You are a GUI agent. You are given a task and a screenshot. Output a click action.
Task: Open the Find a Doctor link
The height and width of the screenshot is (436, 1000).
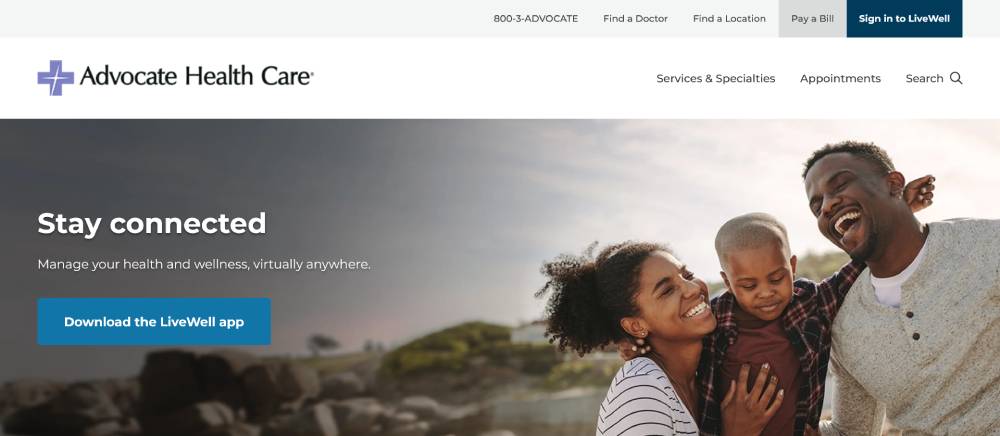635,18
